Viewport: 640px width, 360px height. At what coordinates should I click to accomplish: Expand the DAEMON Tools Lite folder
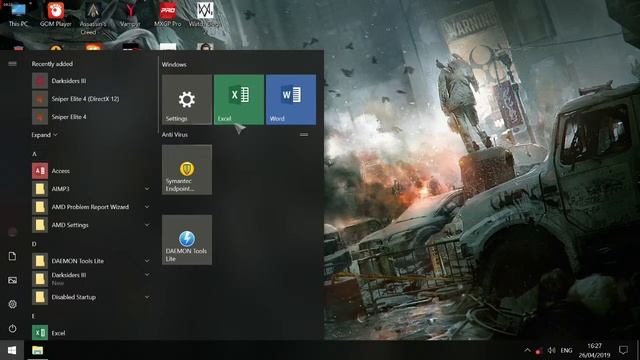(x=147, y=260)
